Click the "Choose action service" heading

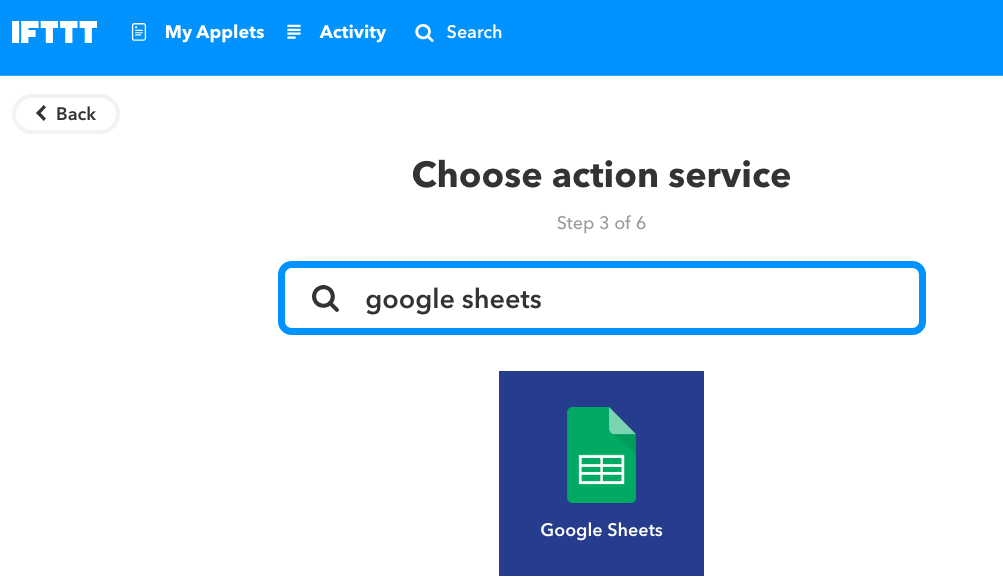click(601, 175)
